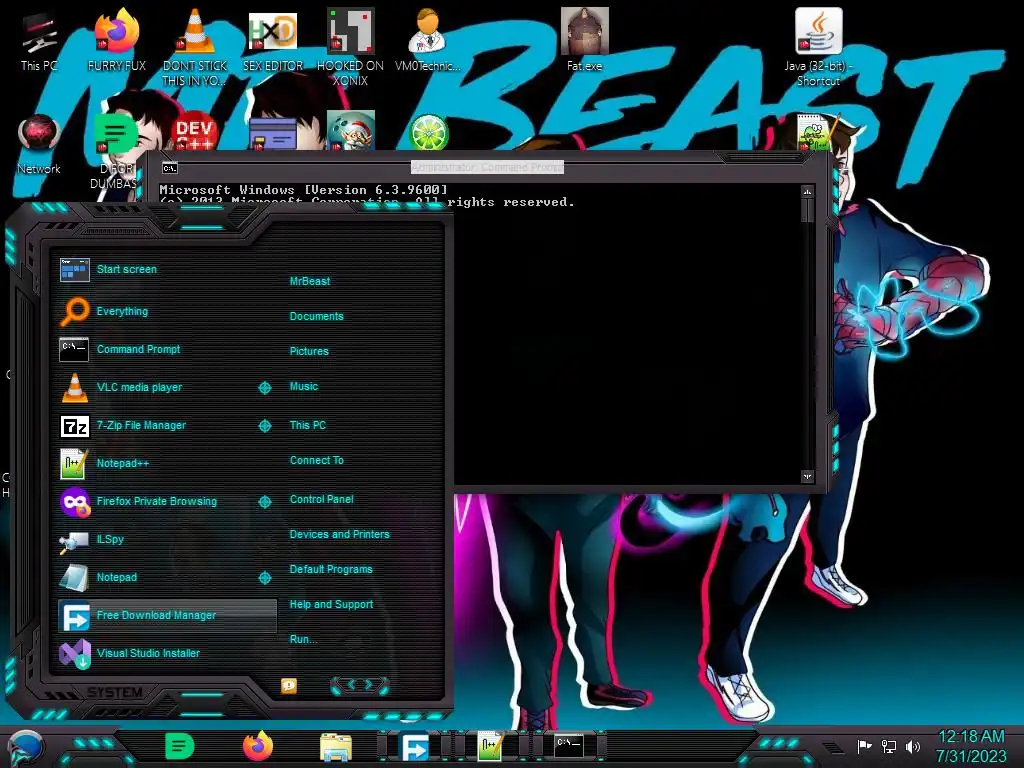This screenshot has width=1024, height=768.
Task: Open 7-Zip File Manager from Start menu
Action: 167,426
